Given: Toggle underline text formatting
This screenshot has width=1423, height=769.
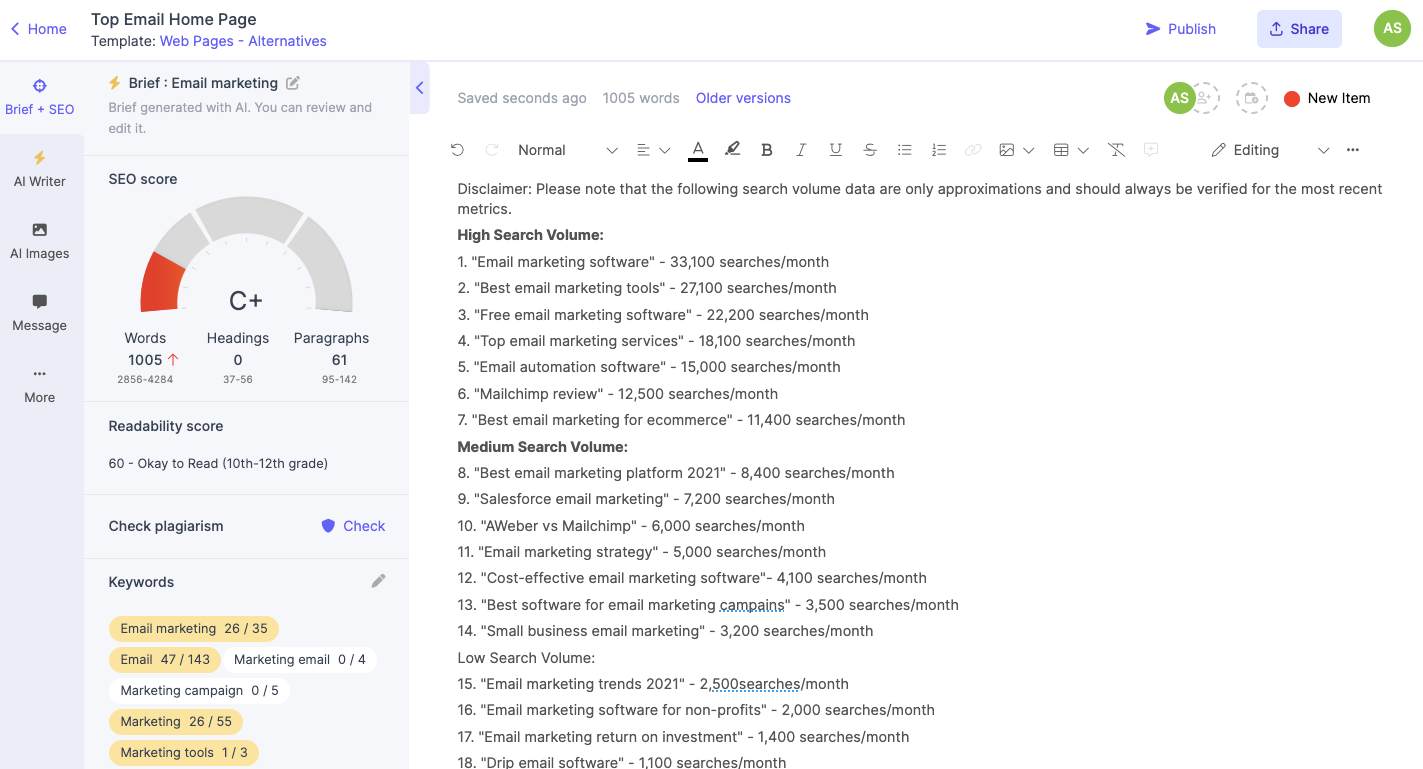Looking at the screenshot, I should pyautogui.click(x=835, y=150).
